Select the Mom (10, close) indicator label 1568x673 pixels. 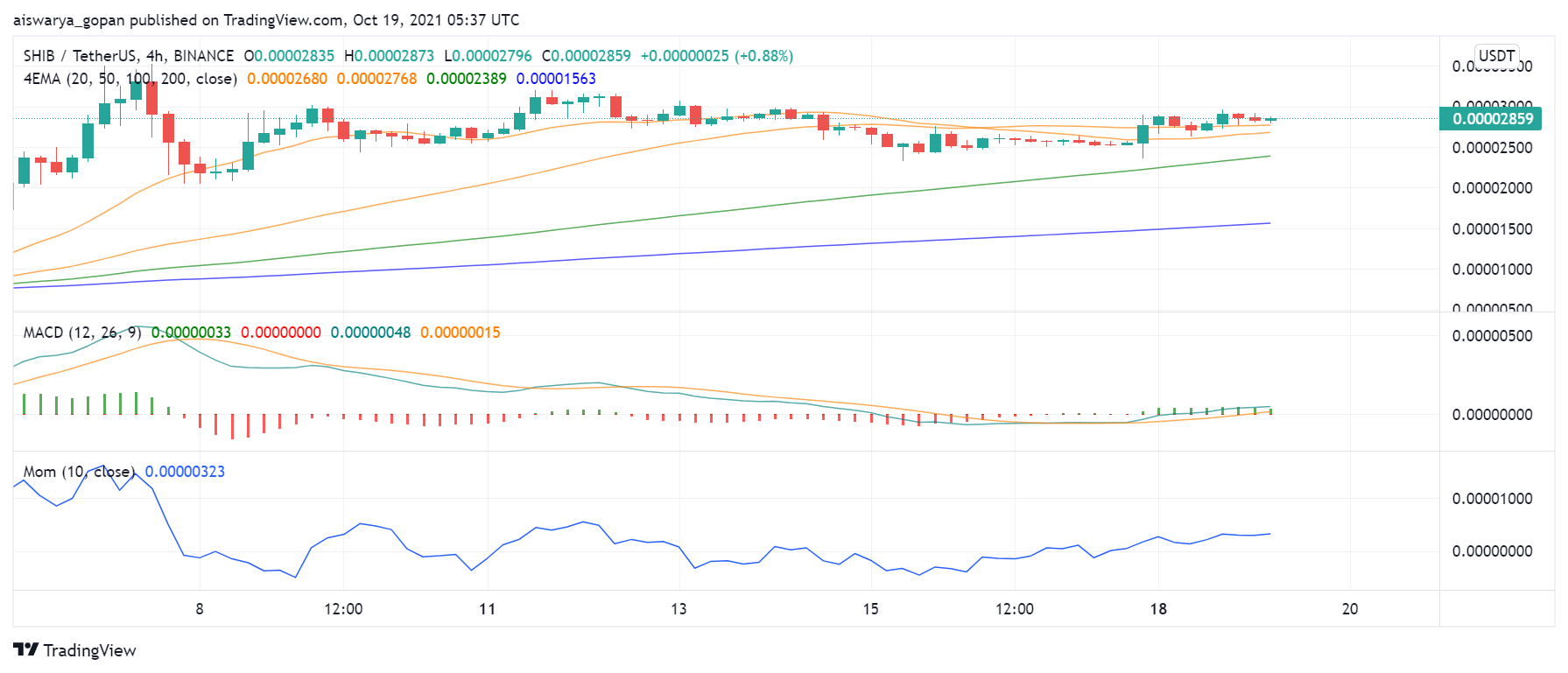click(x=79, y=472)
